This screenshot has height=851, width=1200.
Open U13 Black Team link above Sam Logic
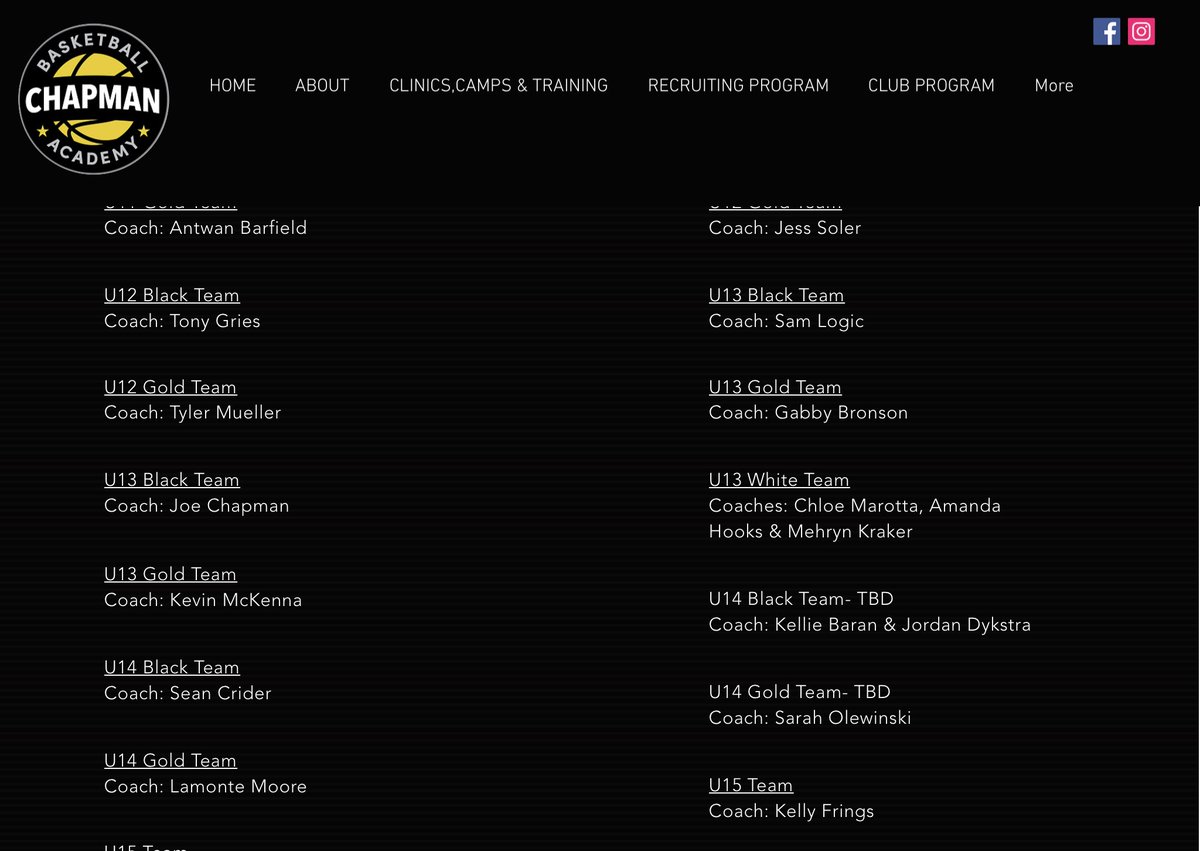pyautogui.click(x=776, y=295)
